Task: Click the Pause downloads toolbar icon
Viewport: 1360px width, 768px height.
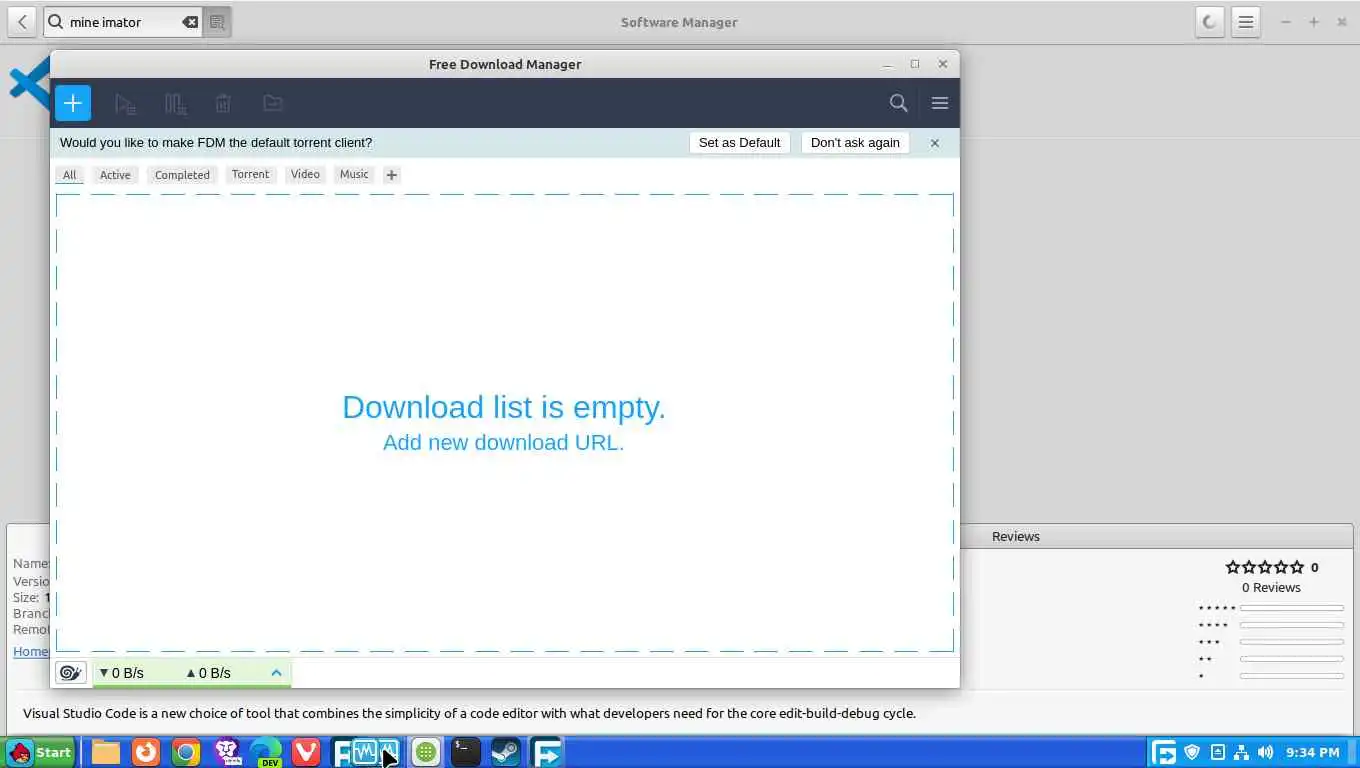Action: pyautogui.click(x=175, y=103)
